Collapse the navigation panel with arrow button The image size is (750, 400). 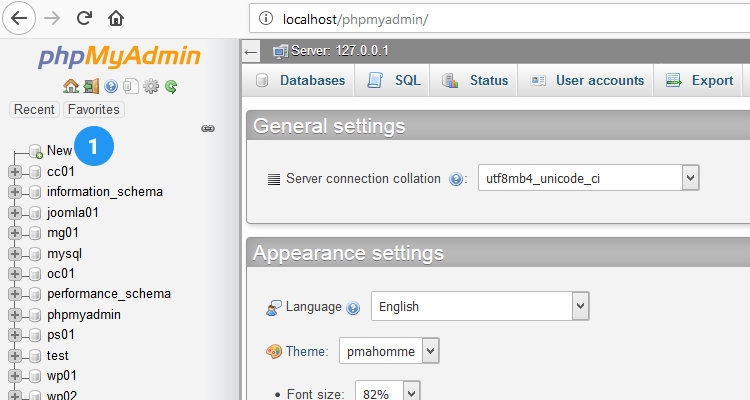(251, 51)
